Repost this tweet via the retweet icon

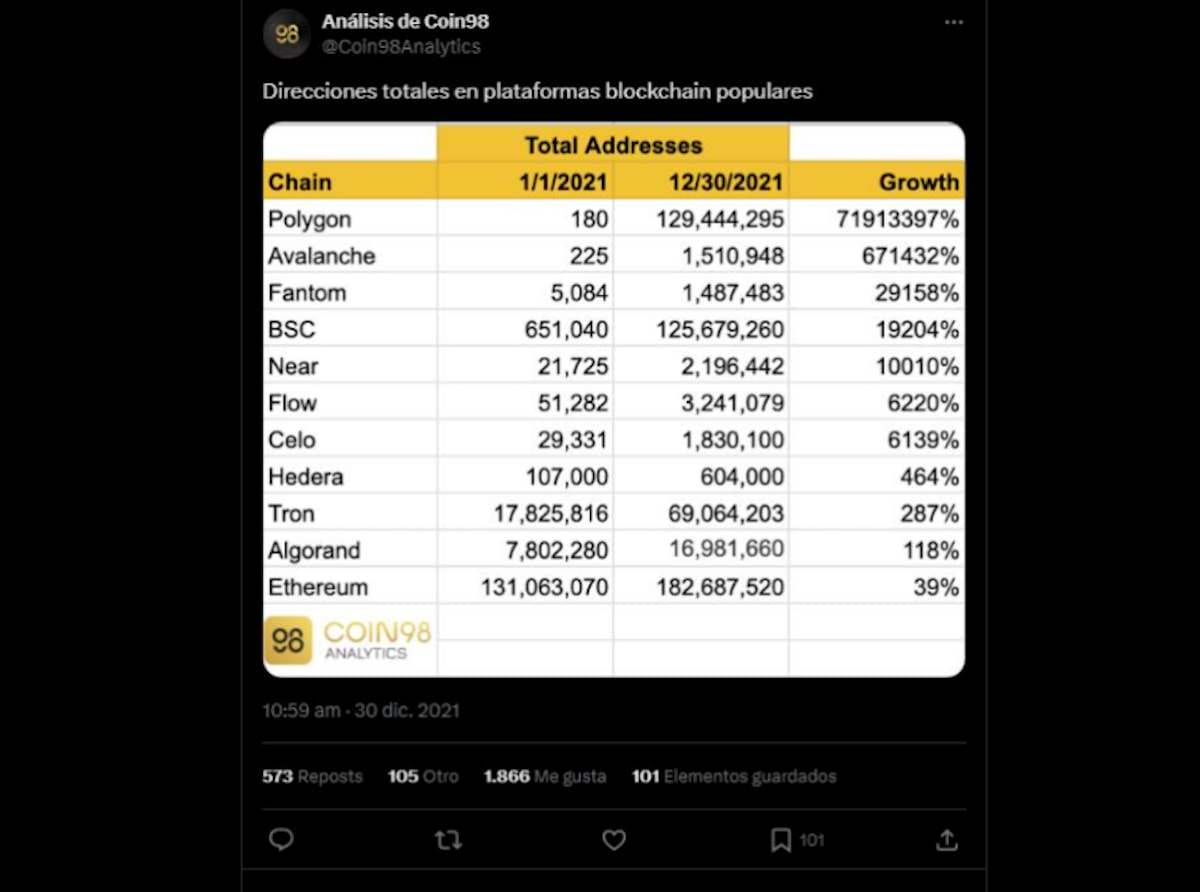[x=448, y=840]
